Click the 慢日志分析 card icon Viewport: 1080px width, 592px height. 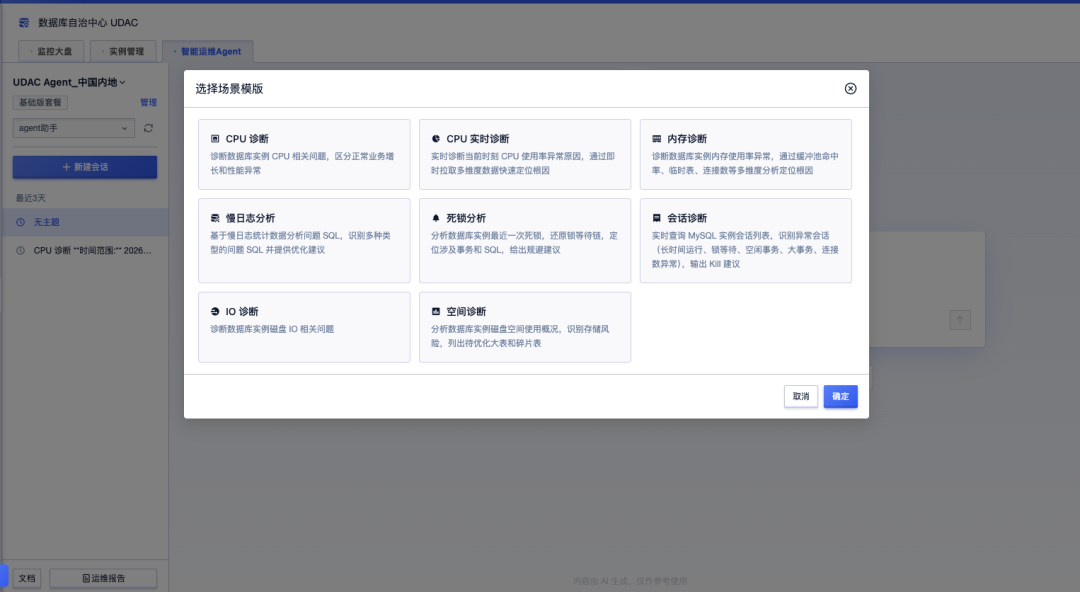point(215,218)
